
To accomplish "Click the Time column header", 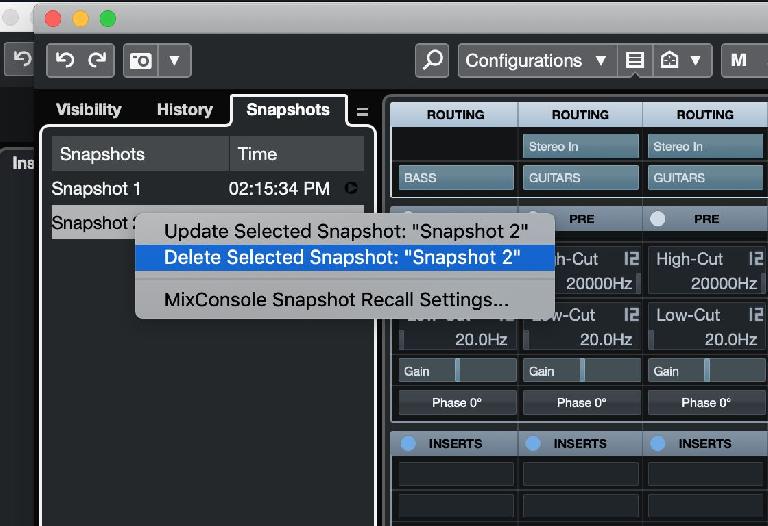I will click(x=297, y=154).
